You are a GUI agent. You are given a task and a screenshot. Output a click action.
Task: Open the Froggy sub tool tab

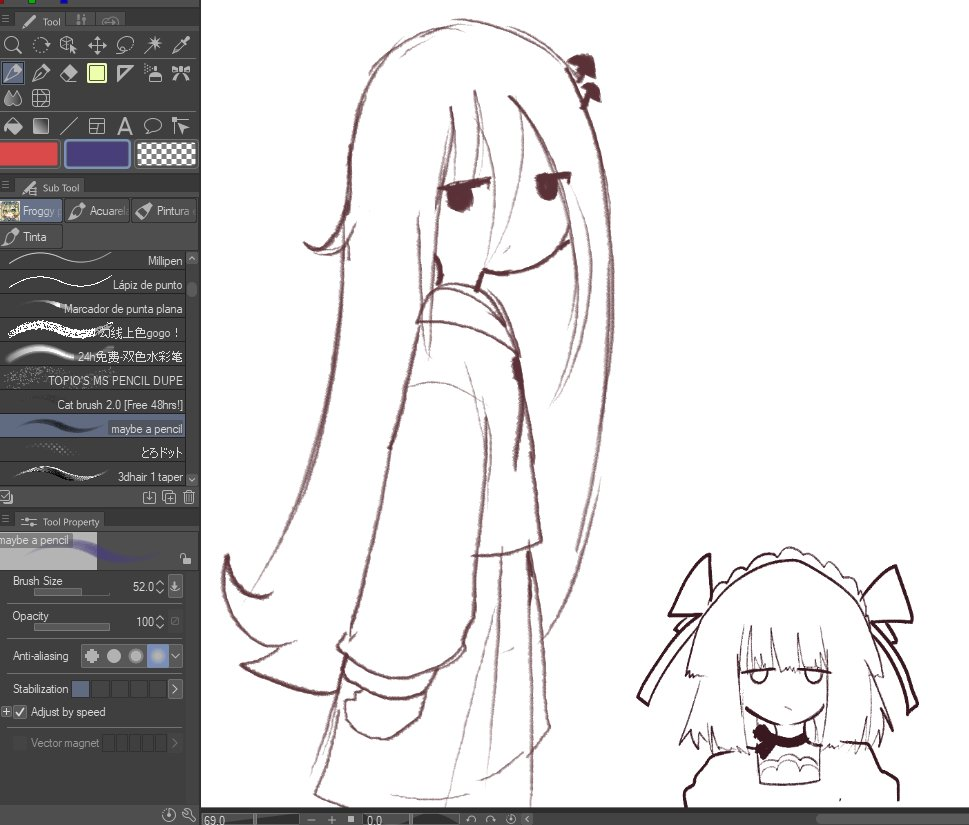point(31,210)
